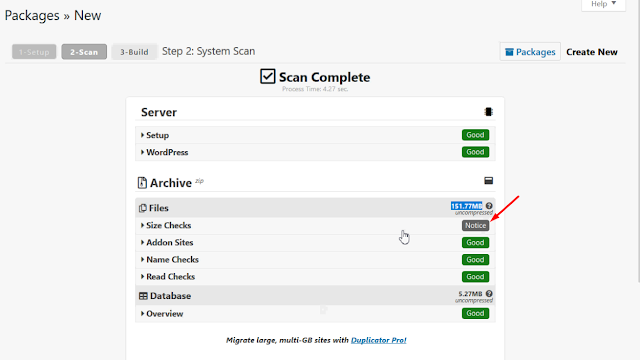
Task: Click Create New
Action: (592, 52)
